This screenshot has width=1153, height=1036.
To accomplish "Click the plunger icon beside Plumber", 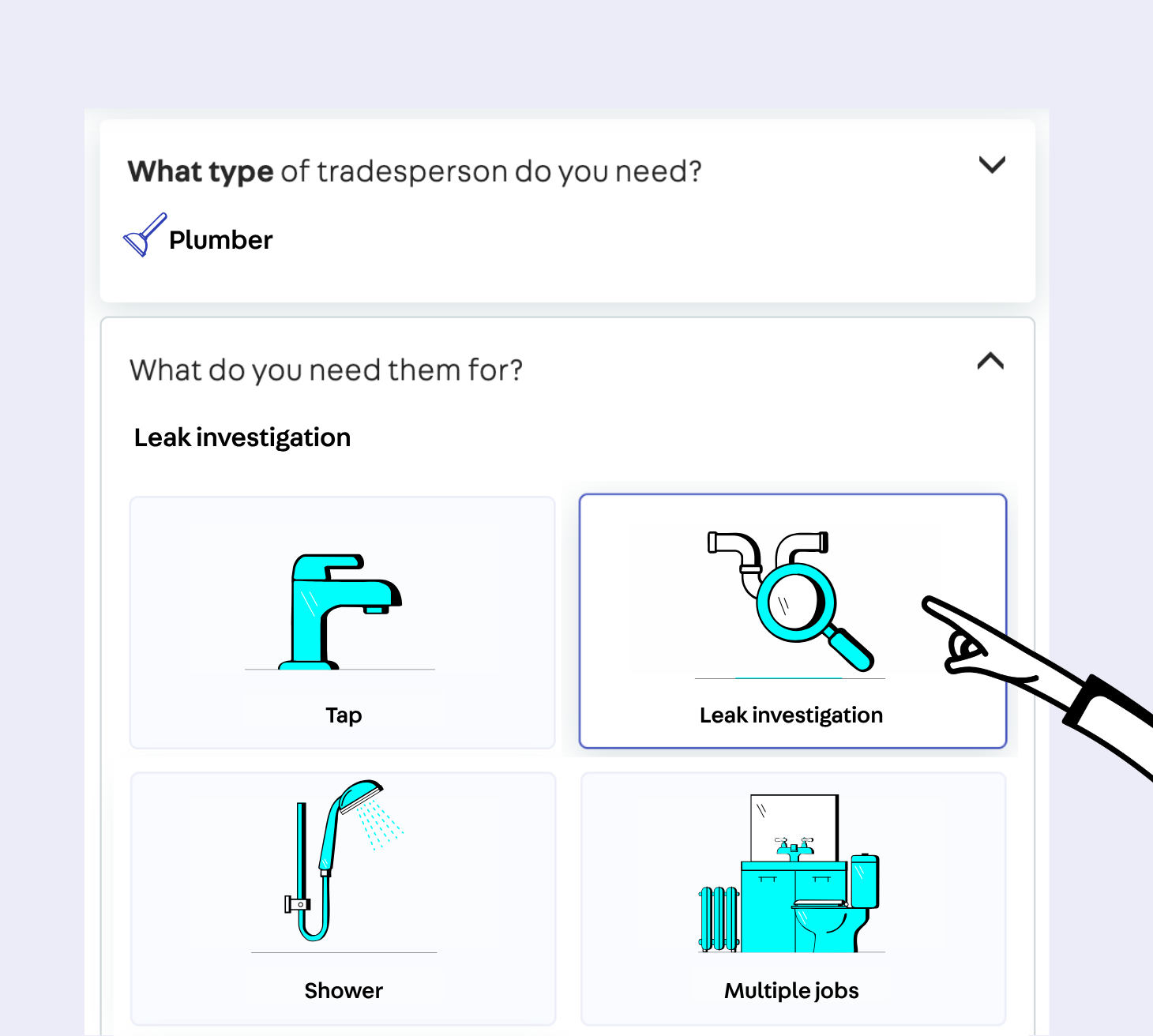I will pos(145,235).
